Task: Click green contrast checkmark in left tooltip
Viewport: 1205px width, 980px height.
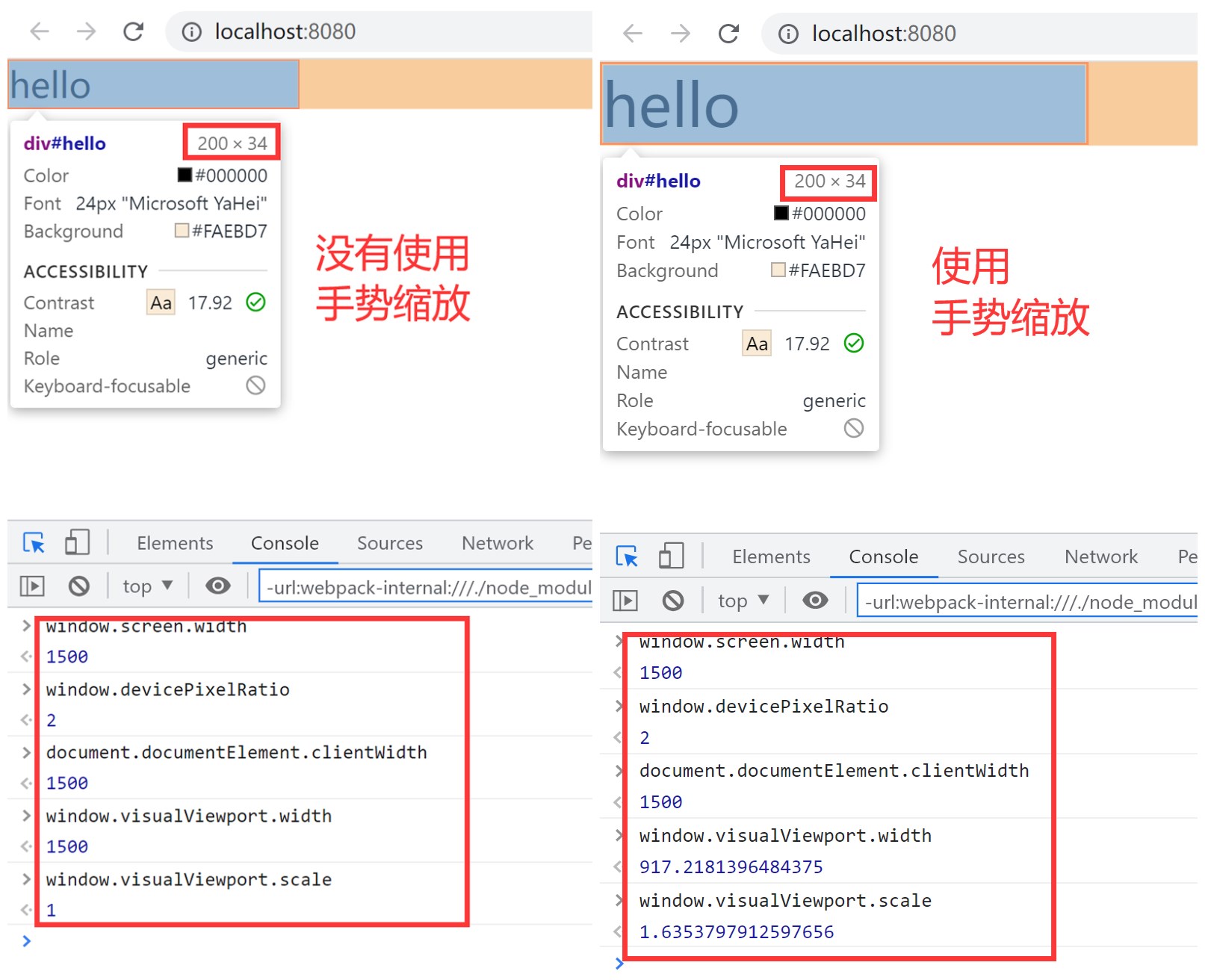Action: [x=256, y=302]
